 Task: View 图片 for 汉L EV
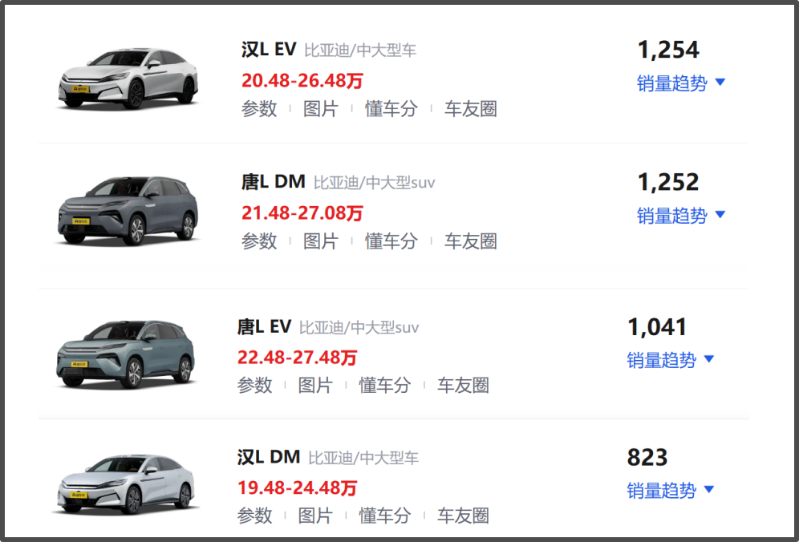320,109
